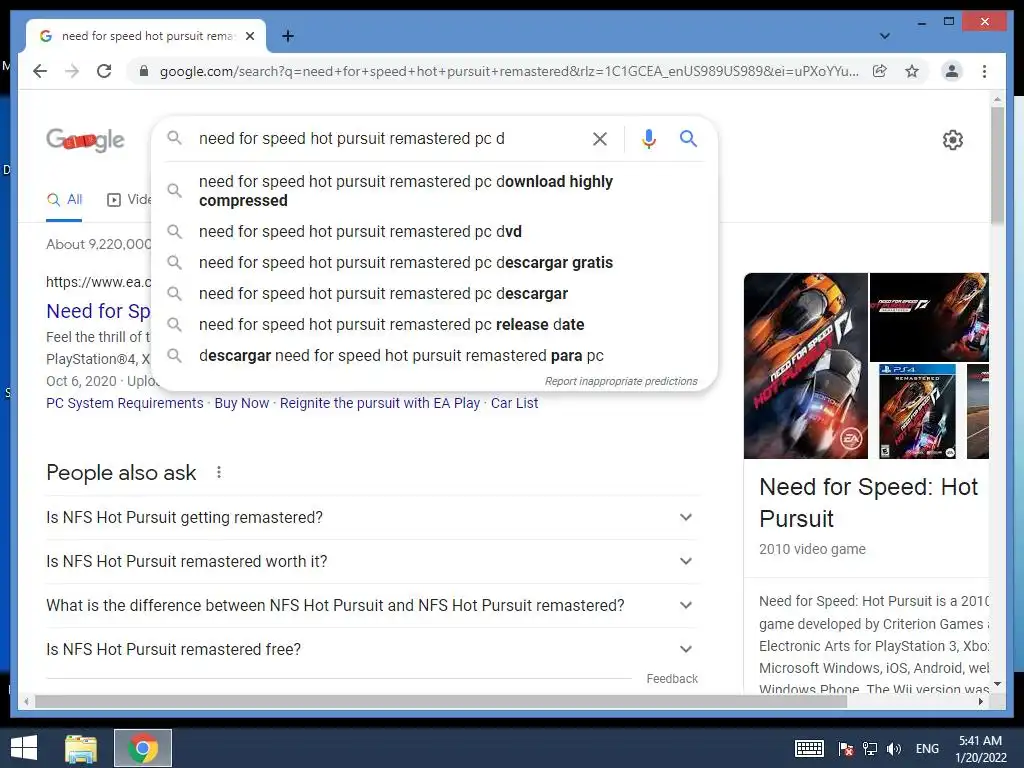This screenshot has height=768, width=1024.
Task: Open the taskbar clock and date
Action: click(980, 748)
